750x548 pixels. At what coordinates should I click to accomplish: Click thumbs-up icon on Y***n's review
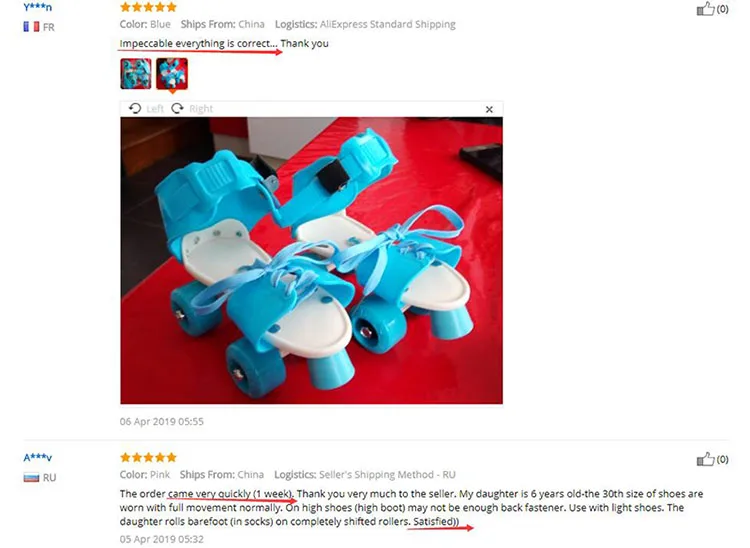[706, 9]
